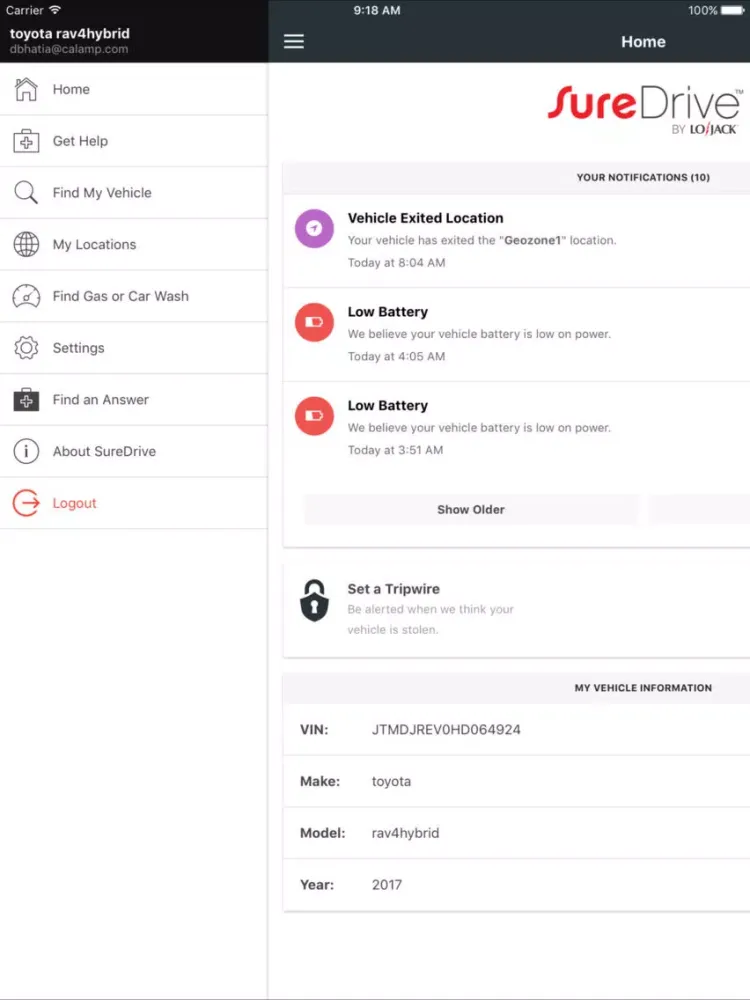The height and width of the screenshot is (1000, 750).
Task: Click the account name toyota rav4hybrid
Action: coord(70,34)
